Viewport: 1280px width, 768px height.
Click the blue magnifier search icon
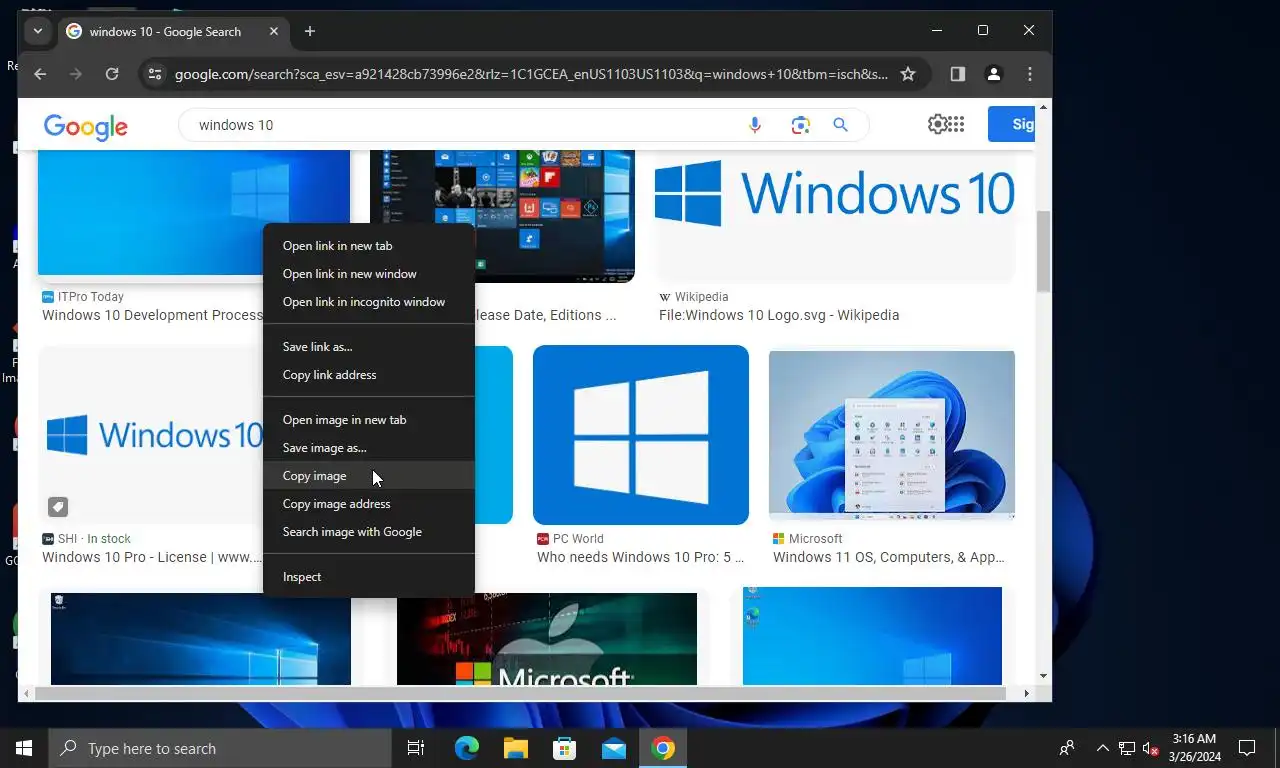(x=840, y=125)
